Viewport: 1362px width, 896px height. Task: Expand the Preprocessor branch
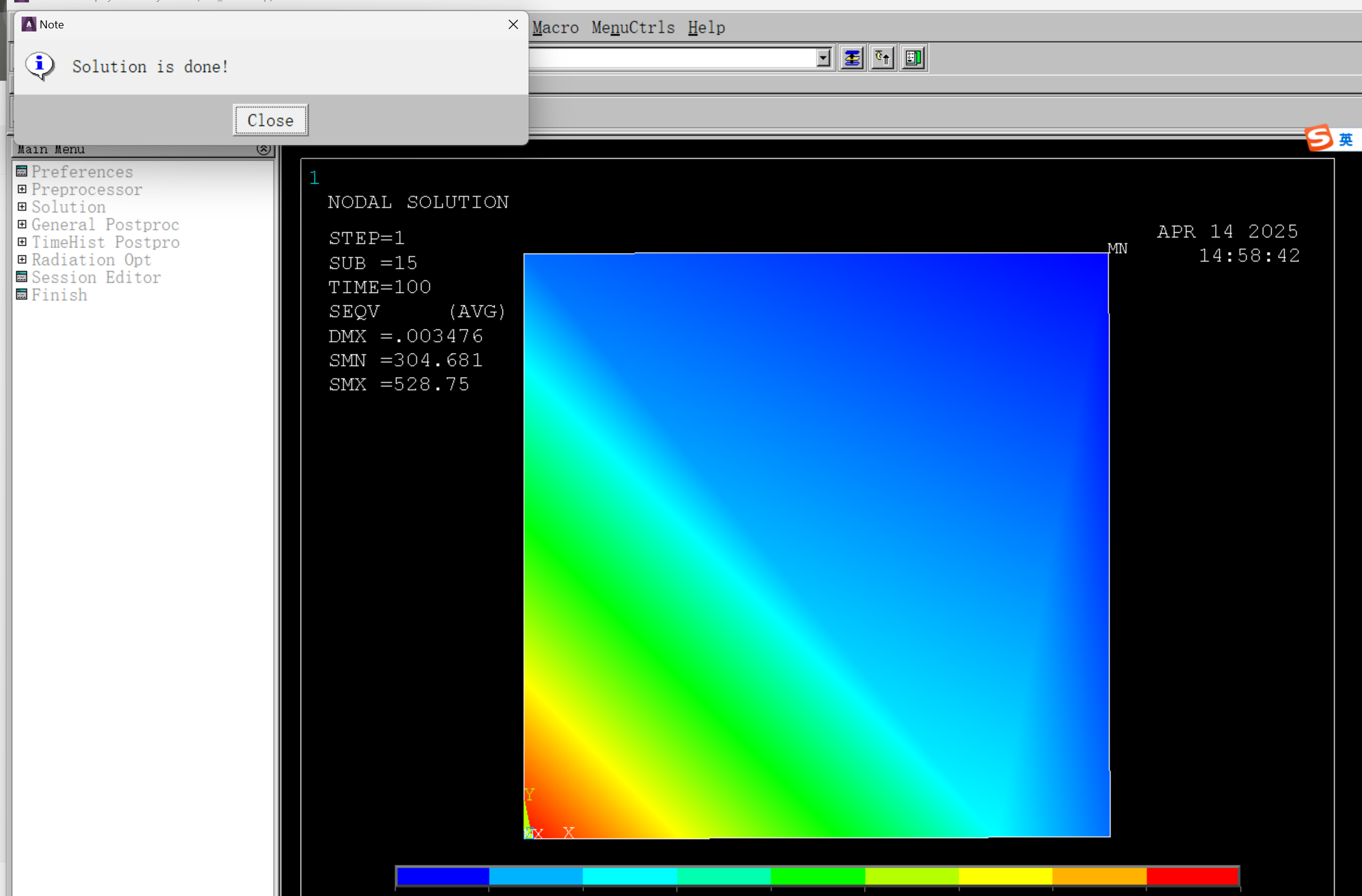pos(22,189)
